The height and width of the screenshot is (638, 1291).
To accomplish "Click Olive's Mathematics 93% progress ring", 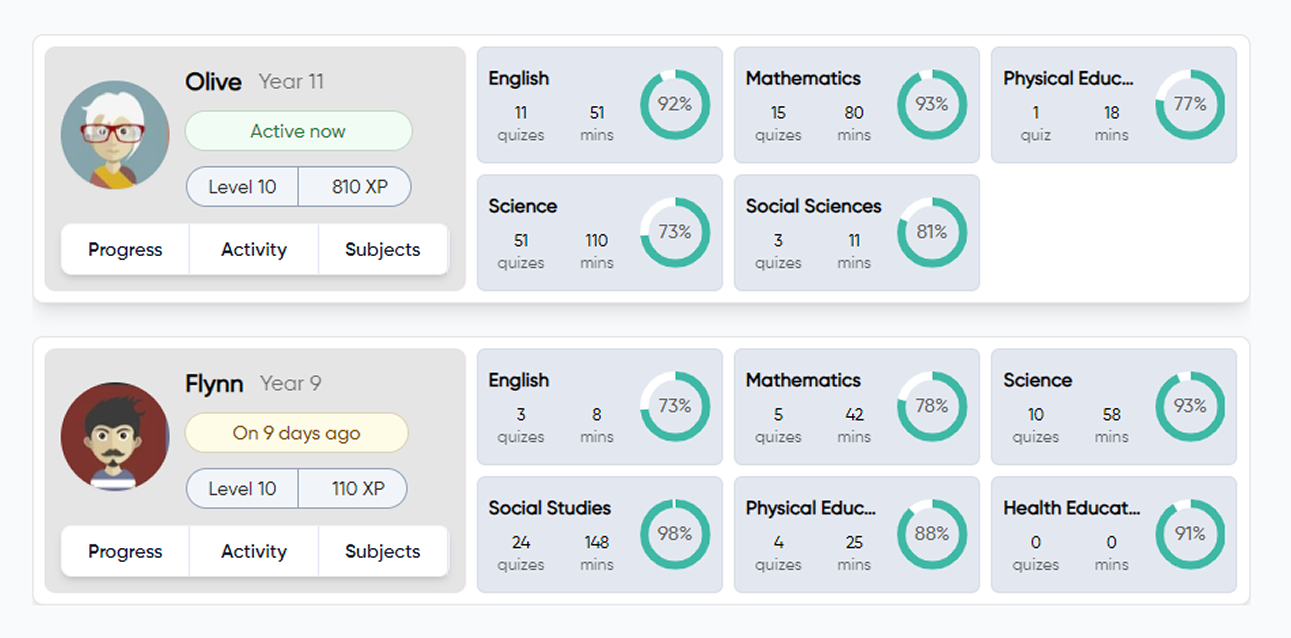I will (932, 104).
